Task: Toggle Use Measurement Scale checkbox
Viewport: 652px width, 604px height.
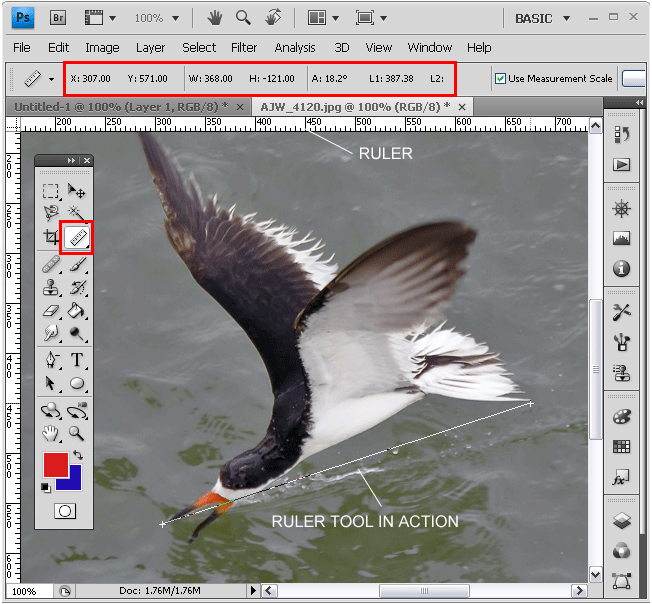Action: [x=500, y=78]
